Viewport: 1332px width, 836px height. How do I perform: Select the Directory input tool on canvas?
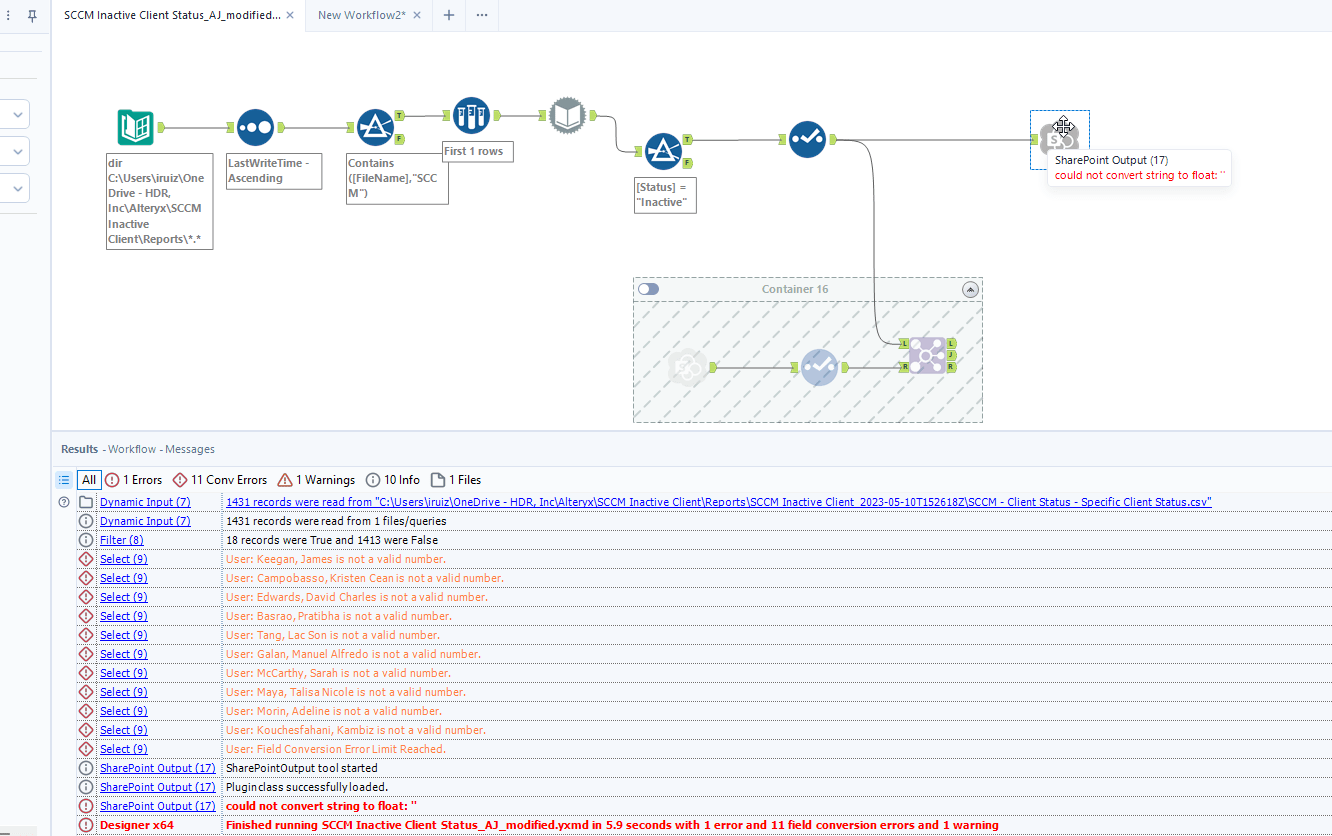click(x=135, y=127)
